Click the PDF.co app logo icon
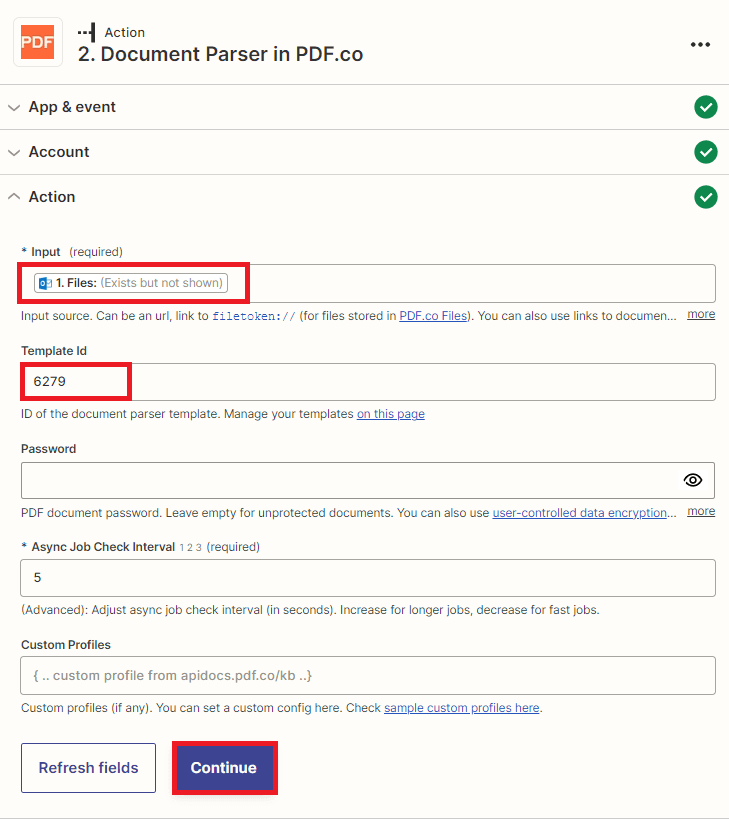Screen dimensions: 729x819 point(38,43)
